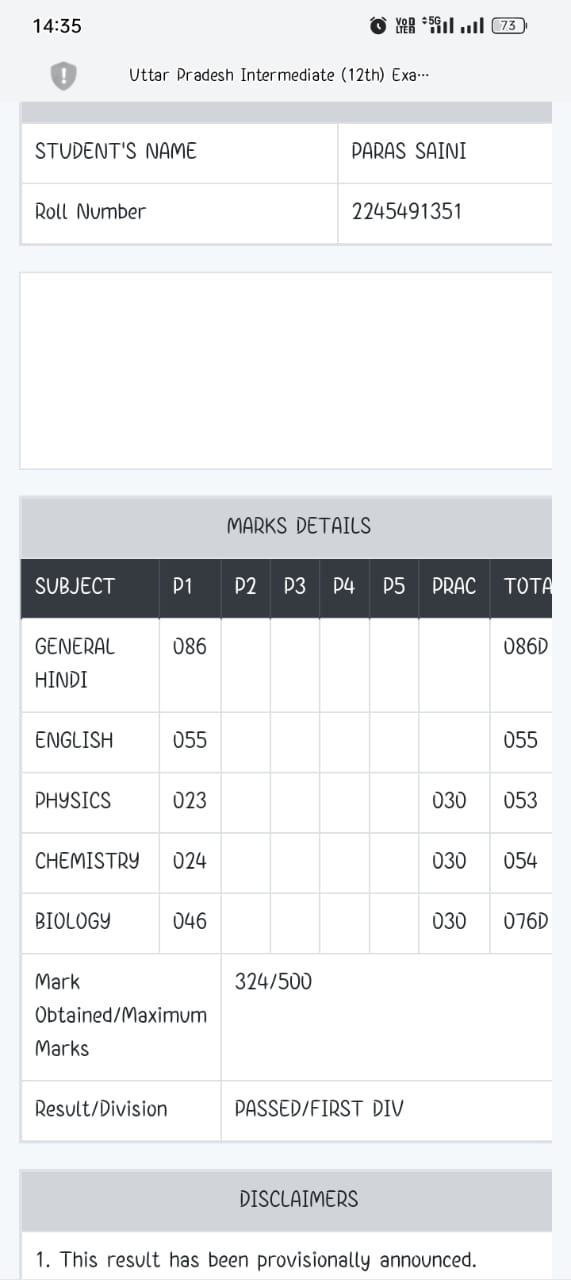
Task: Tap the 5G signal strength icon
Action: pos(437,25)
